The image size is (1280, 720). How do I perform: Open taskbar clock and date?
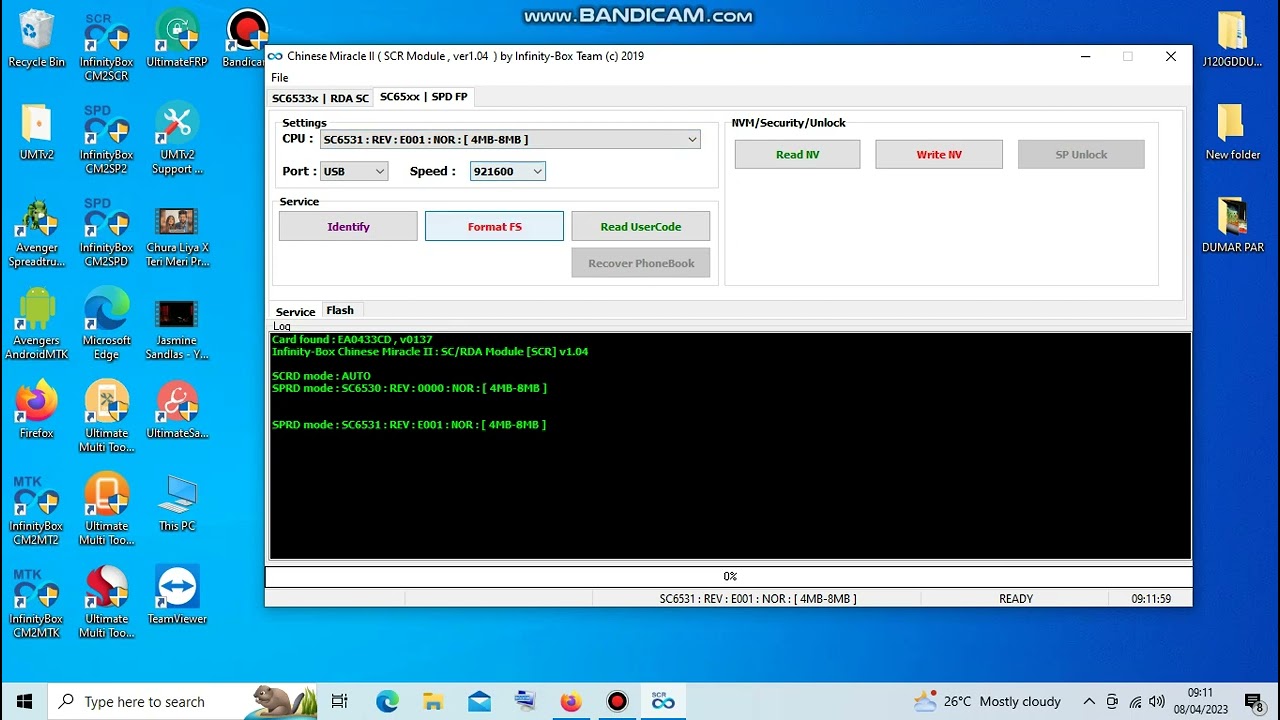point(1200,701)
